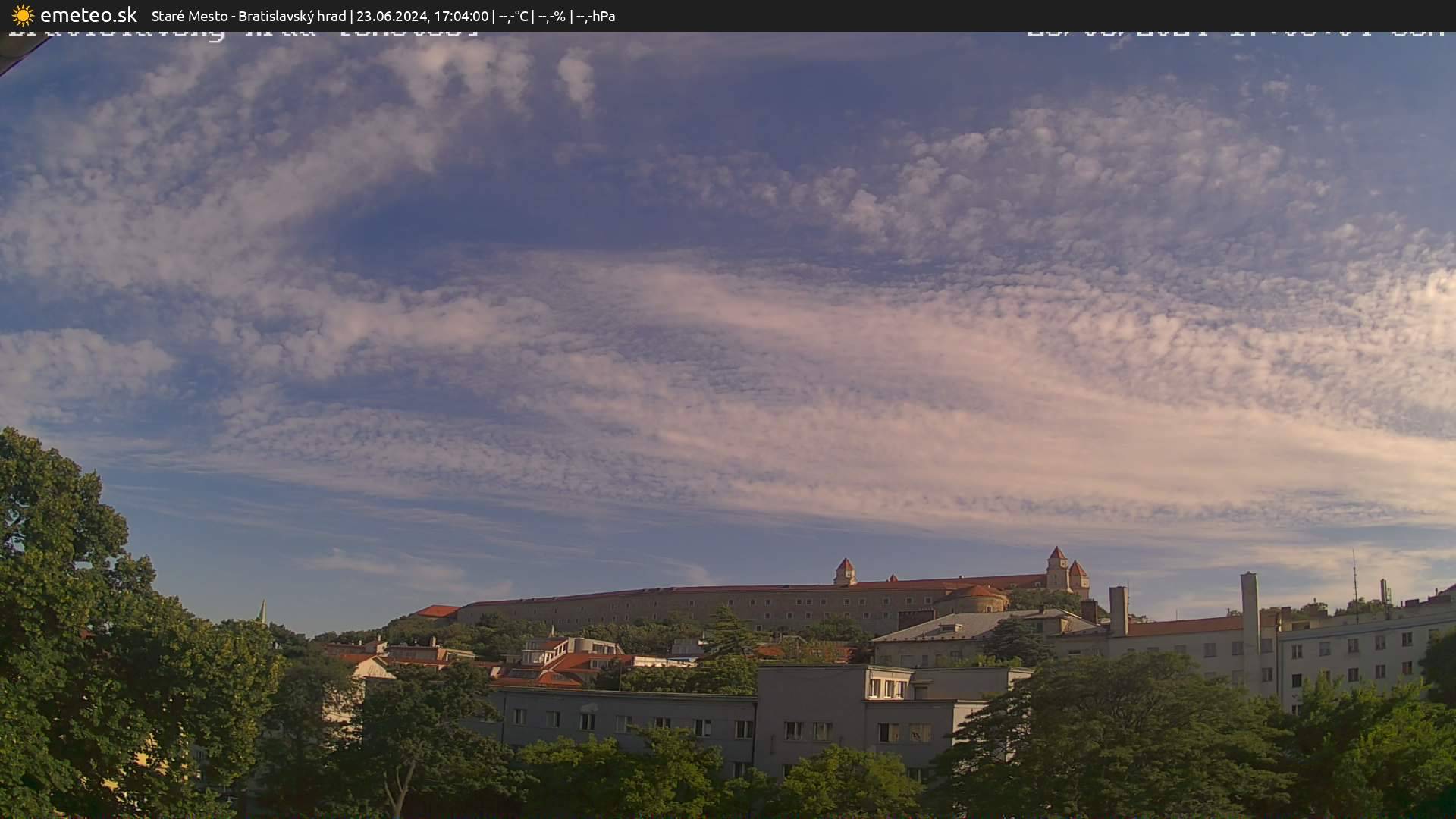Click the humidity % reading
1456x819 pixels.
551,16
